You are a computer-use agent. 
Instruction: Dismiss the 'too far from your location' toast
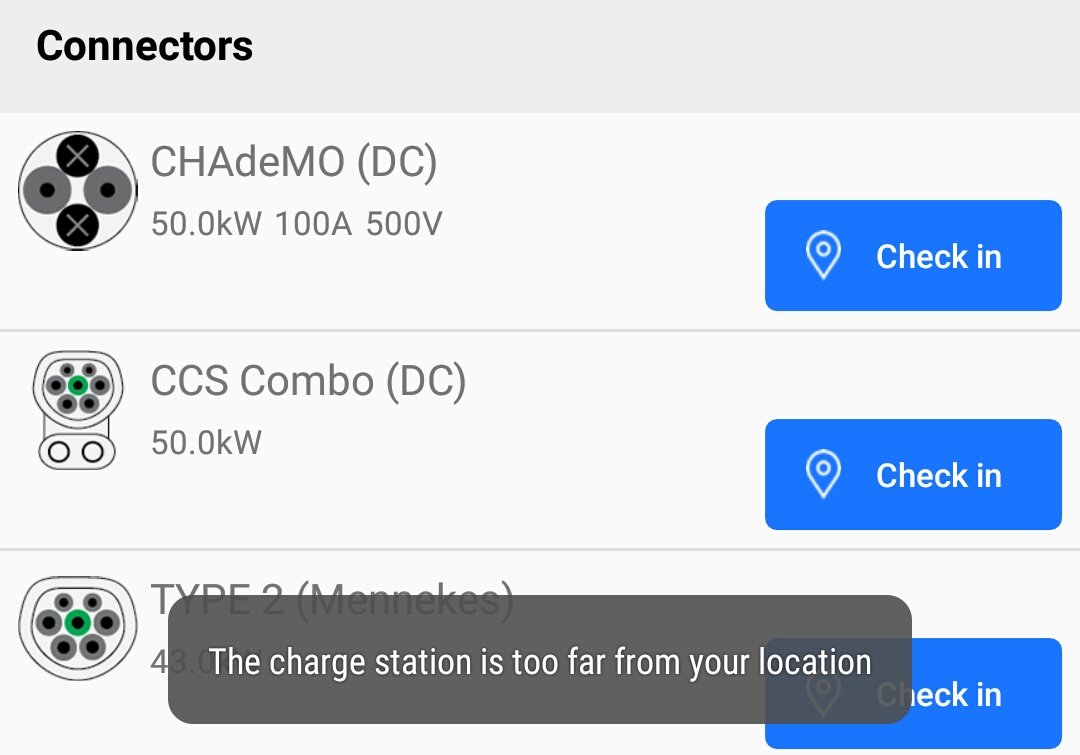[540, 661]
